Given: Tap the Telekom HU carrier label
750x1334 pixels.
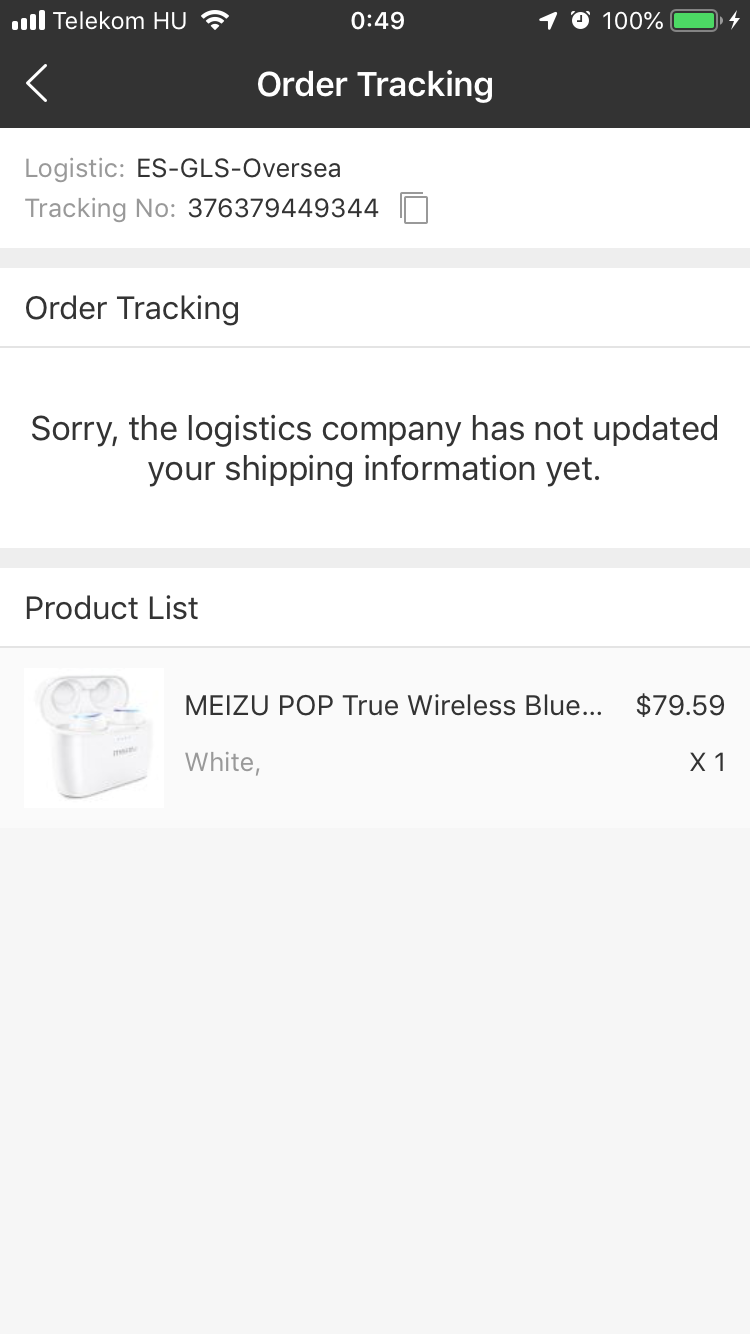Looking at the screenshot, I should 120,21.
